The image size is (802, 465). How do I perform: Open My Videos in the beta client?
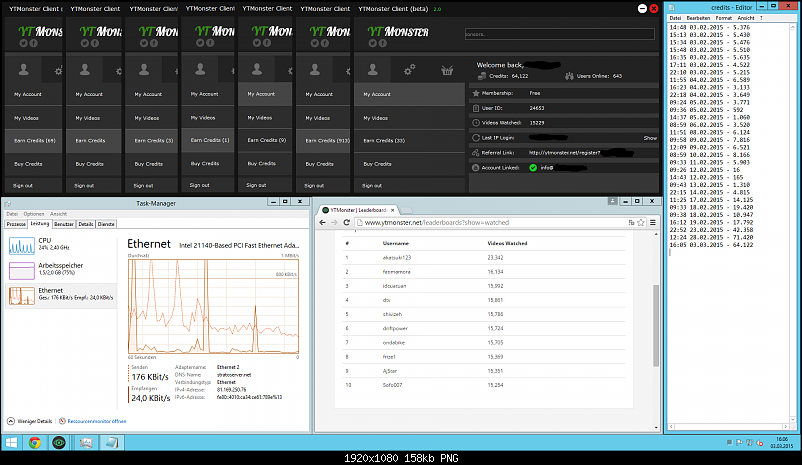pos(409,118)
